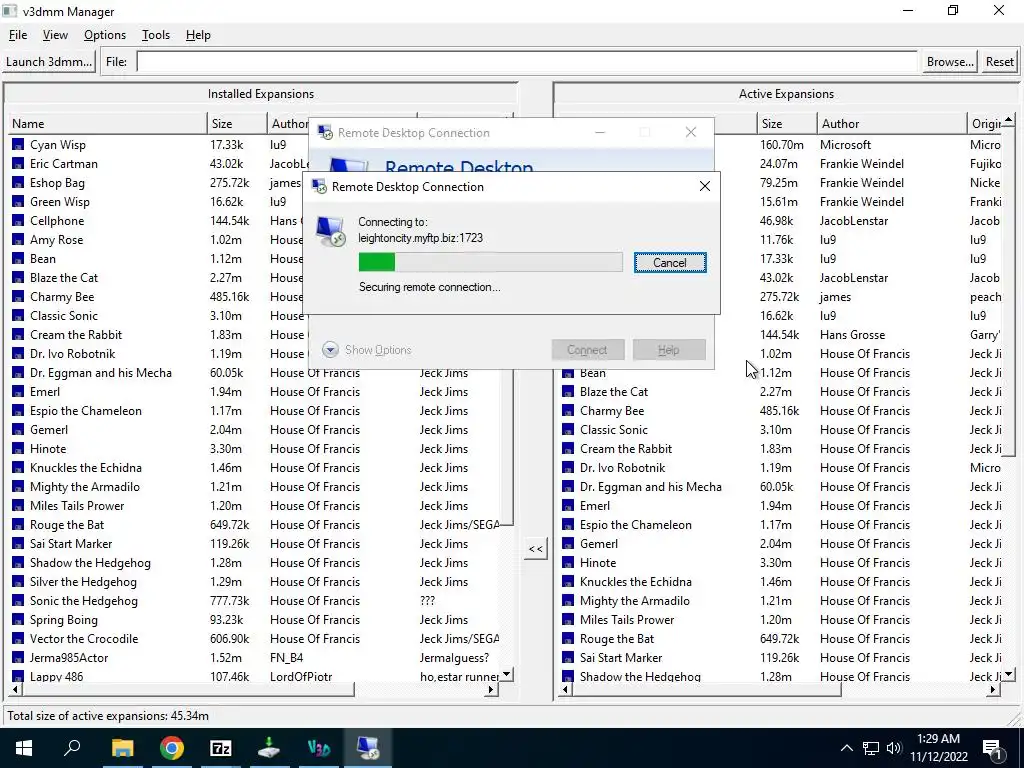1024x768 pixels.
Task: Click the Jerma985Actor row icon
Action: [x=18, y=658]
